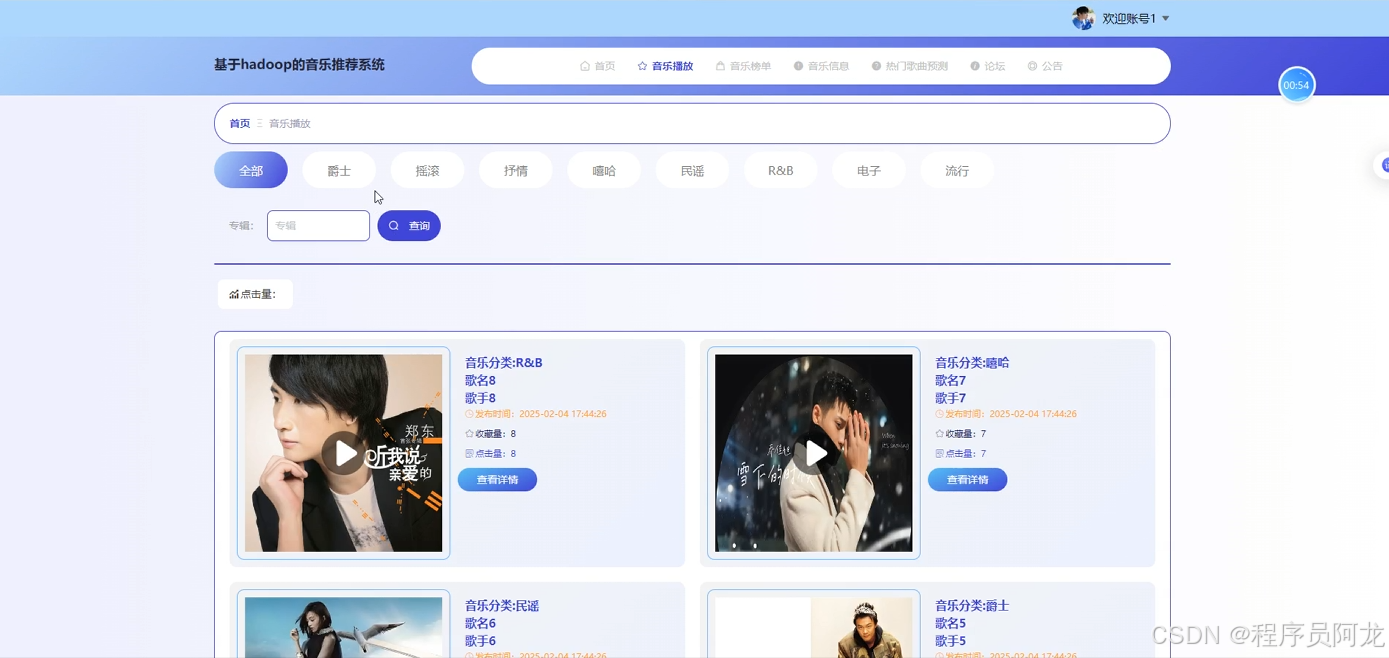The height and width of the screenshot is (658, 1389).
Task: Click the user avatar picture
Action: click(x=1083, y=18)
